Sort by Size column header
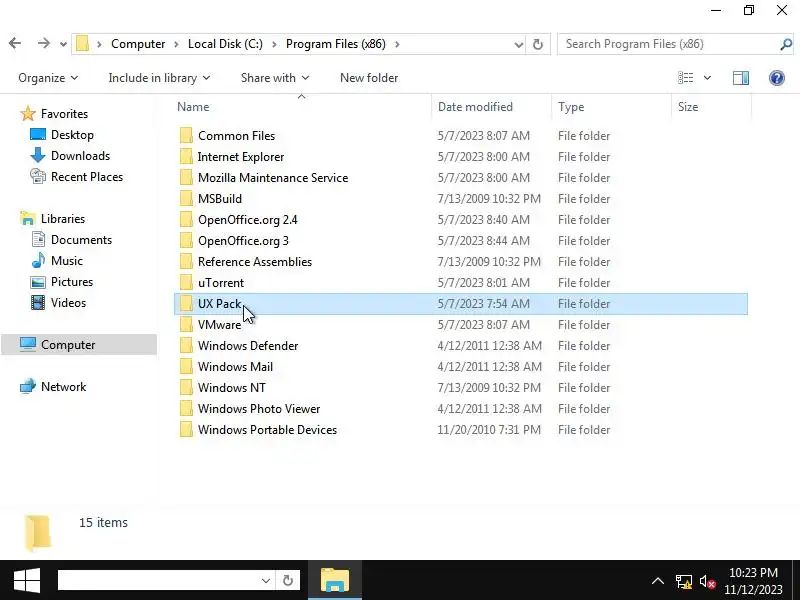 [x=687, y=107]
